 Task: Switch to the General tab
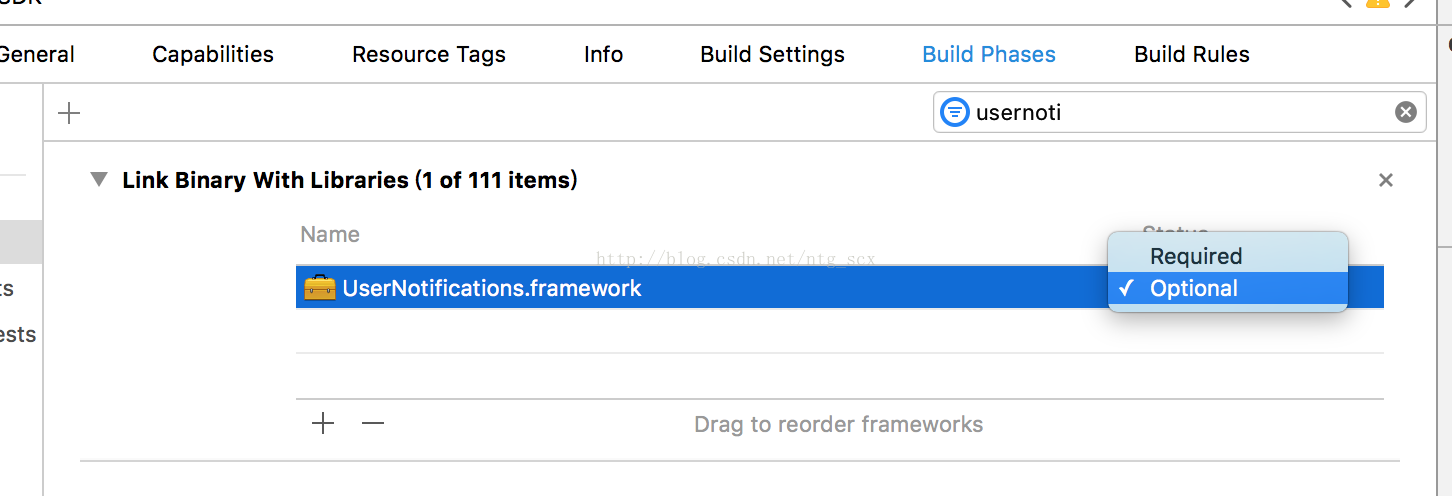[x=36, y=54]
